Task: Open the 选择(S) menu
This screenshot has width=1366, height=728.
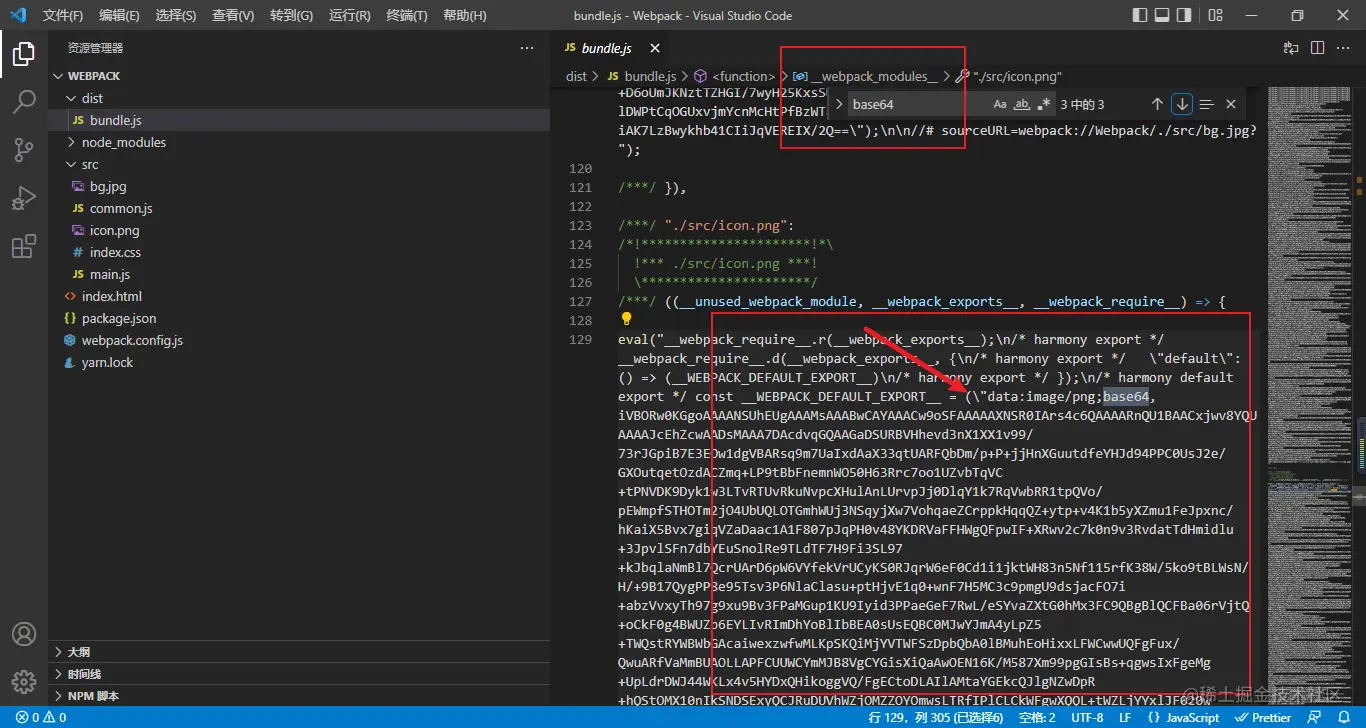Action: coord(176,15)
